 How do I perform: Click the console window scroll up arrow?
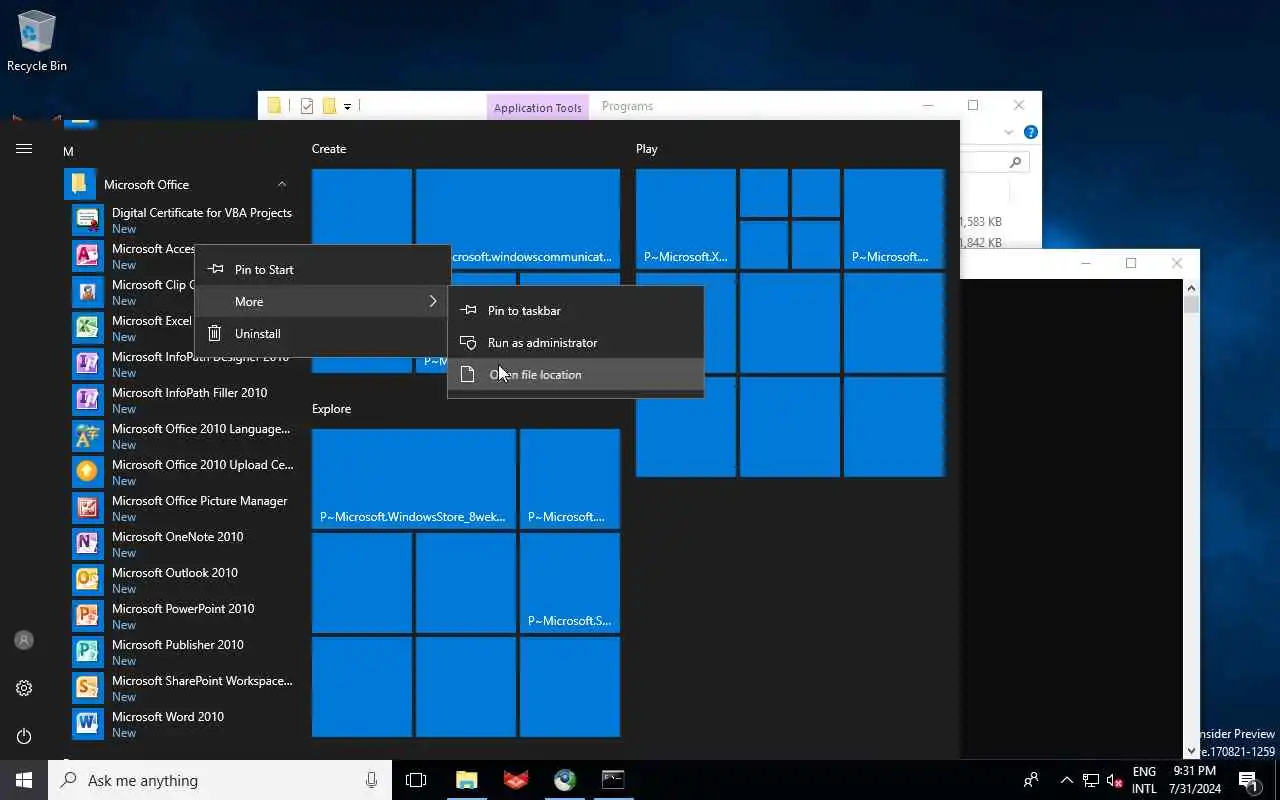pos(1191,289)
